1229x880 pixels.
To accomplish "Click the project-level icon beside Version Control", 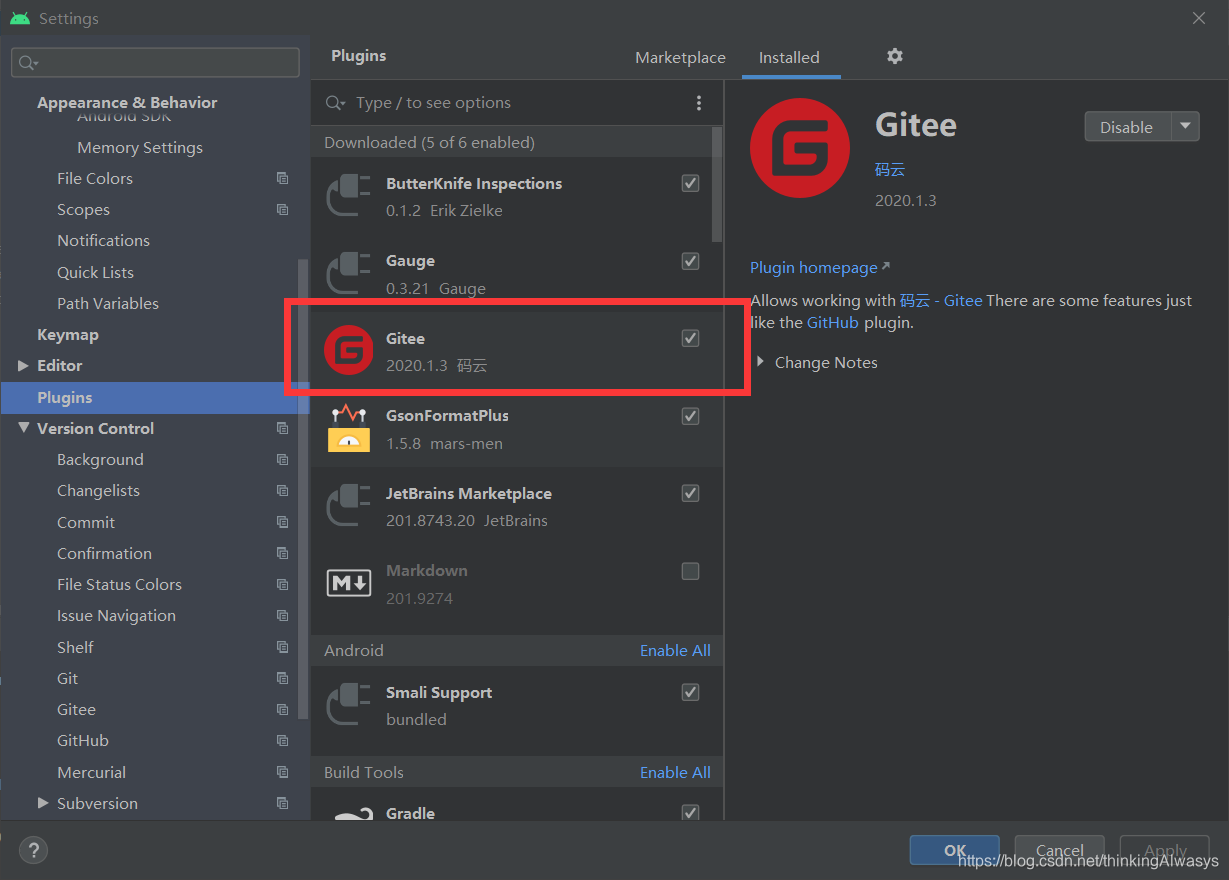I will coord(283,428).
